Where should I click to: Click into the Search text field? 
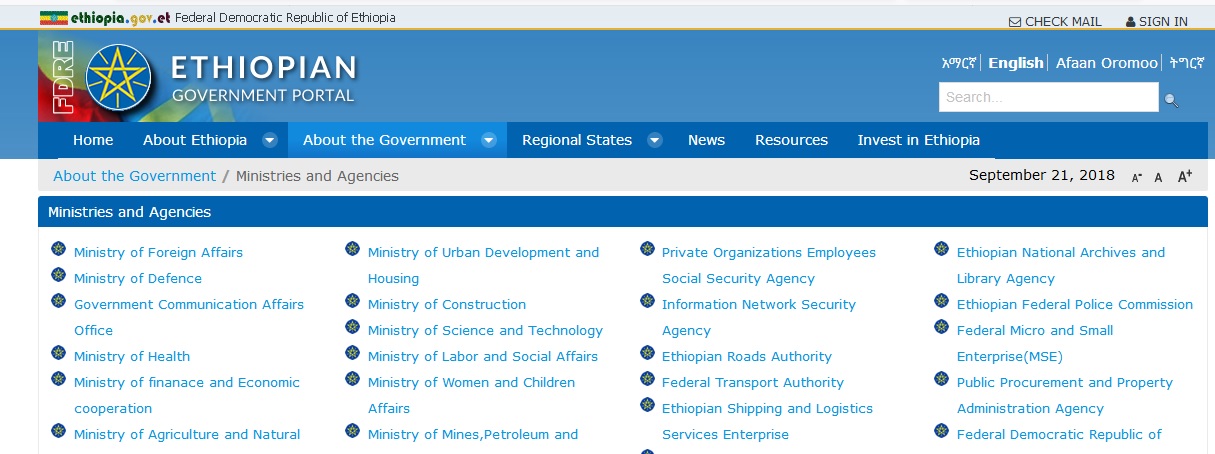pyautogui.click(x=1047, y=97)
